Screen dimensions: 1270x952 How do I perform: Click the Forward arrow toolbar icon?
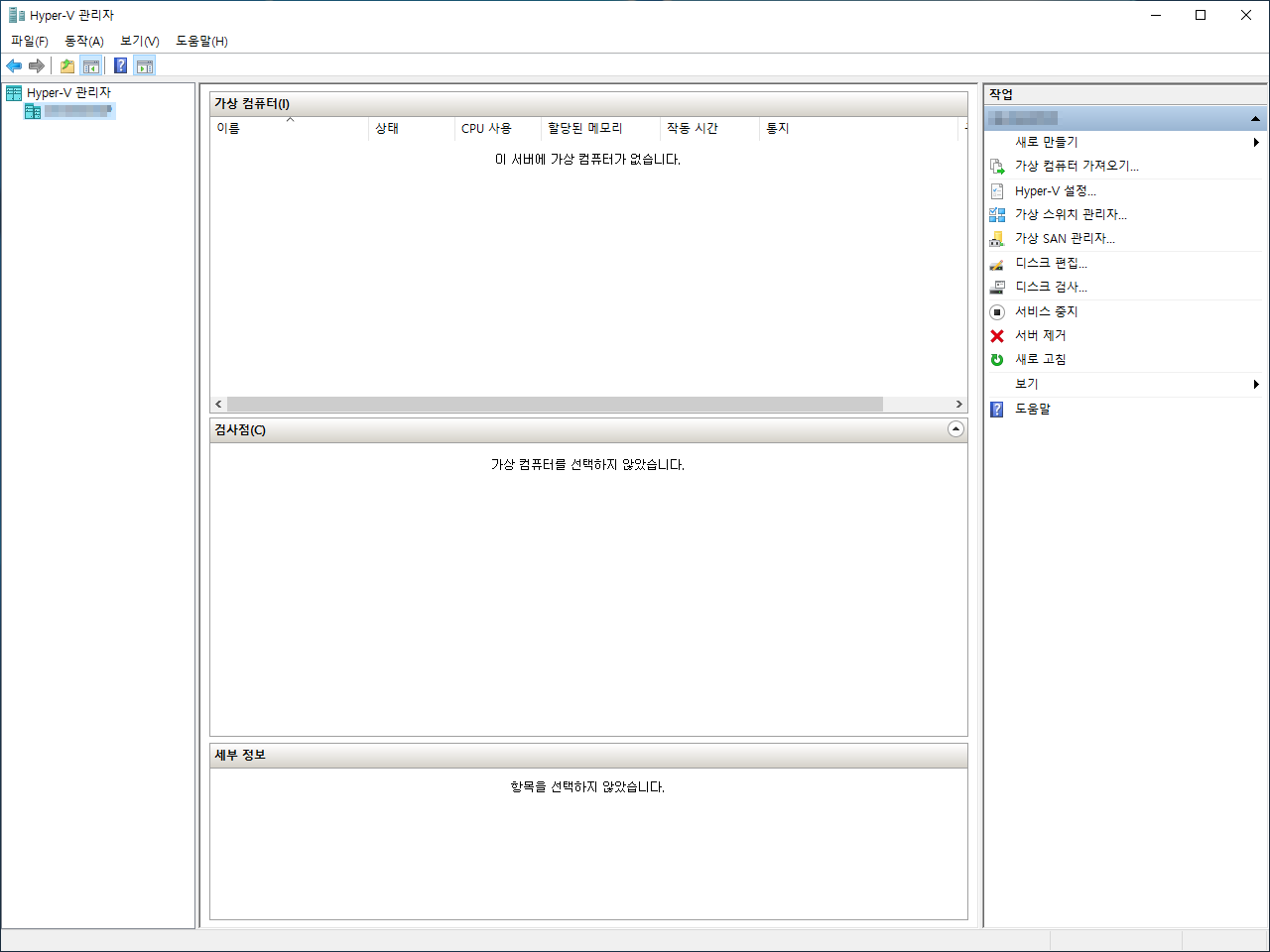(x=37, y=66)
